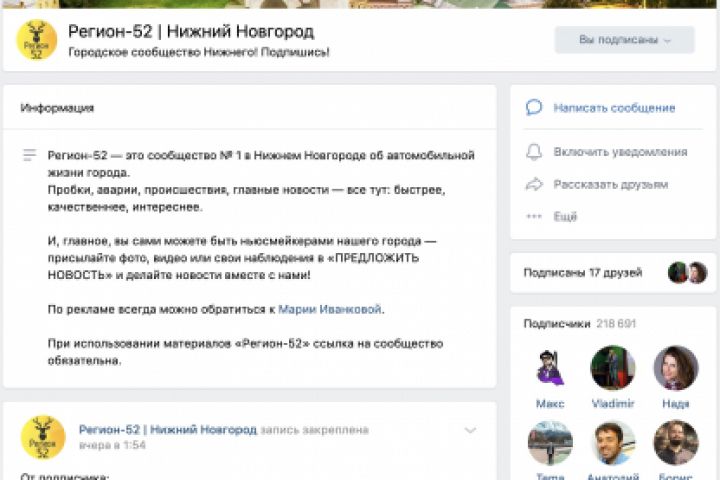
Task: Enable notifications via Включить уведомления
Action: point(620,152)
